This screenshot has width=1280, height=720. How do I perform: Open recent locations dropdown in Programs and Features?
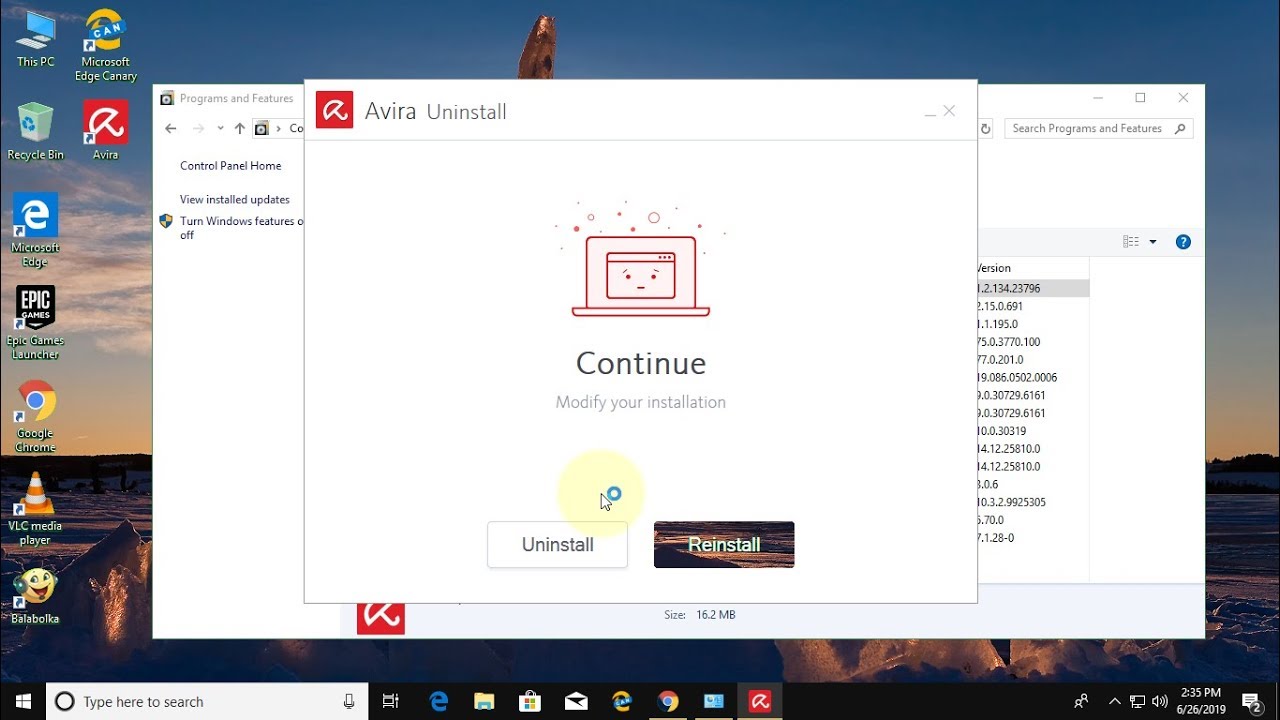(x=220, y=128)
